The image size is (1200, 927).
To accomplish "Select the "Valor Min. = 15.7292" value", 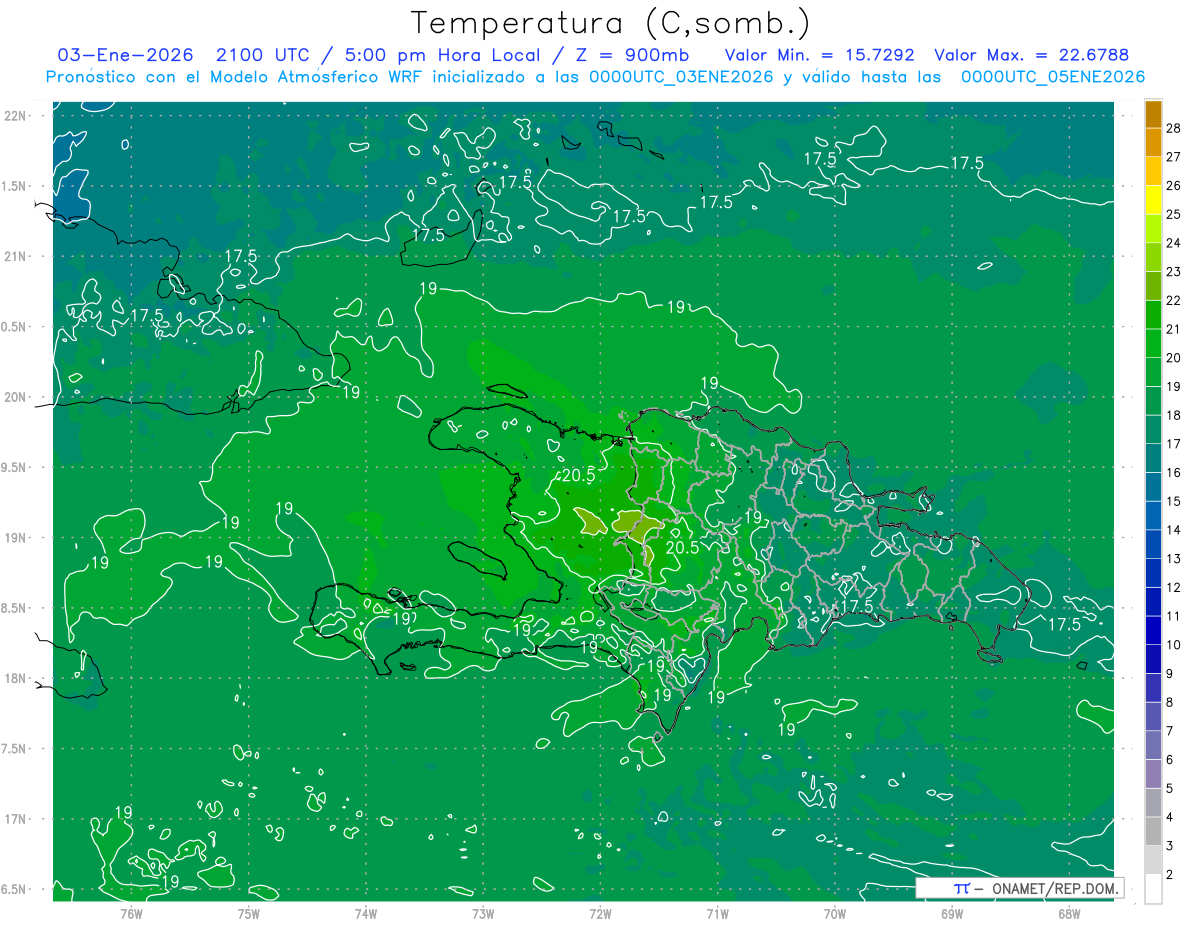I will pyautogui.click(x=819, y=55).
